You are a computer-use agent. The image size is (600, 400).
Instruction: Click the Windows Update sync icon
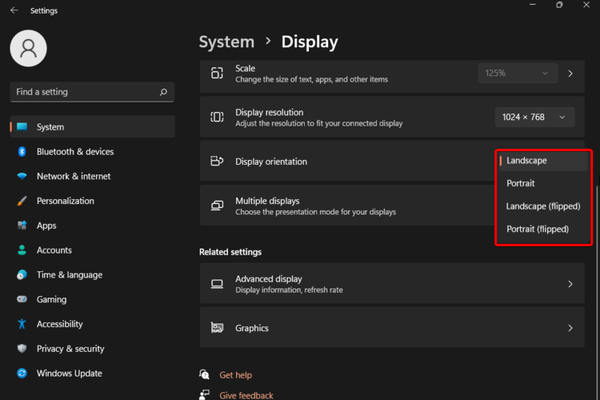click(x=22, y=373)
